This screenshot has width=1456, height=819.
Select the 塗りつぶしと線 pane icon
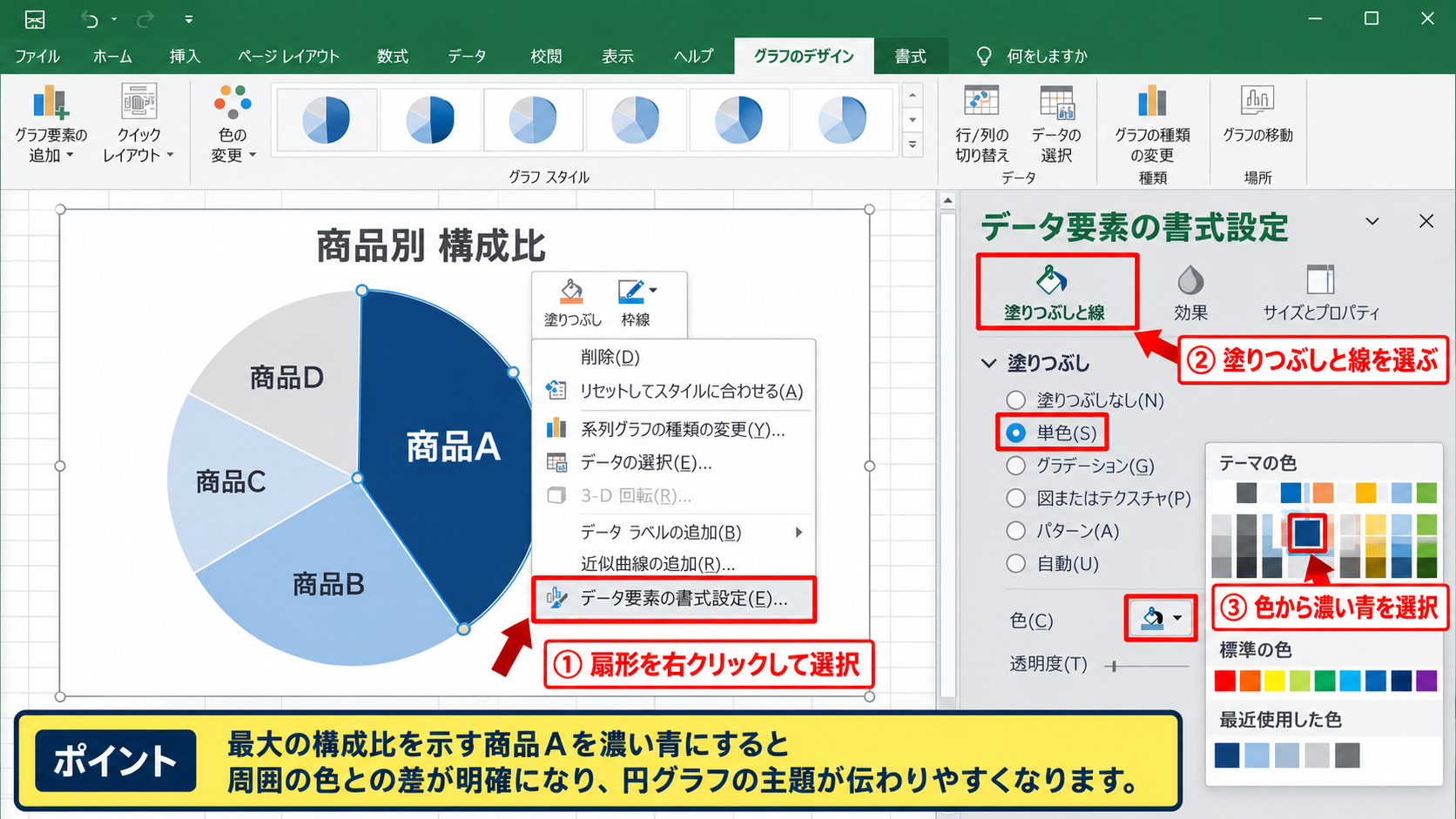[1053, 280]
